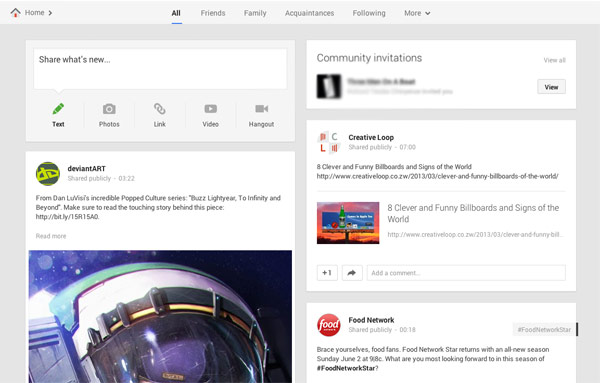Viewport: 600px width, 383px height.
Task: Expand the Home navigation chevron
Action: 50,13
